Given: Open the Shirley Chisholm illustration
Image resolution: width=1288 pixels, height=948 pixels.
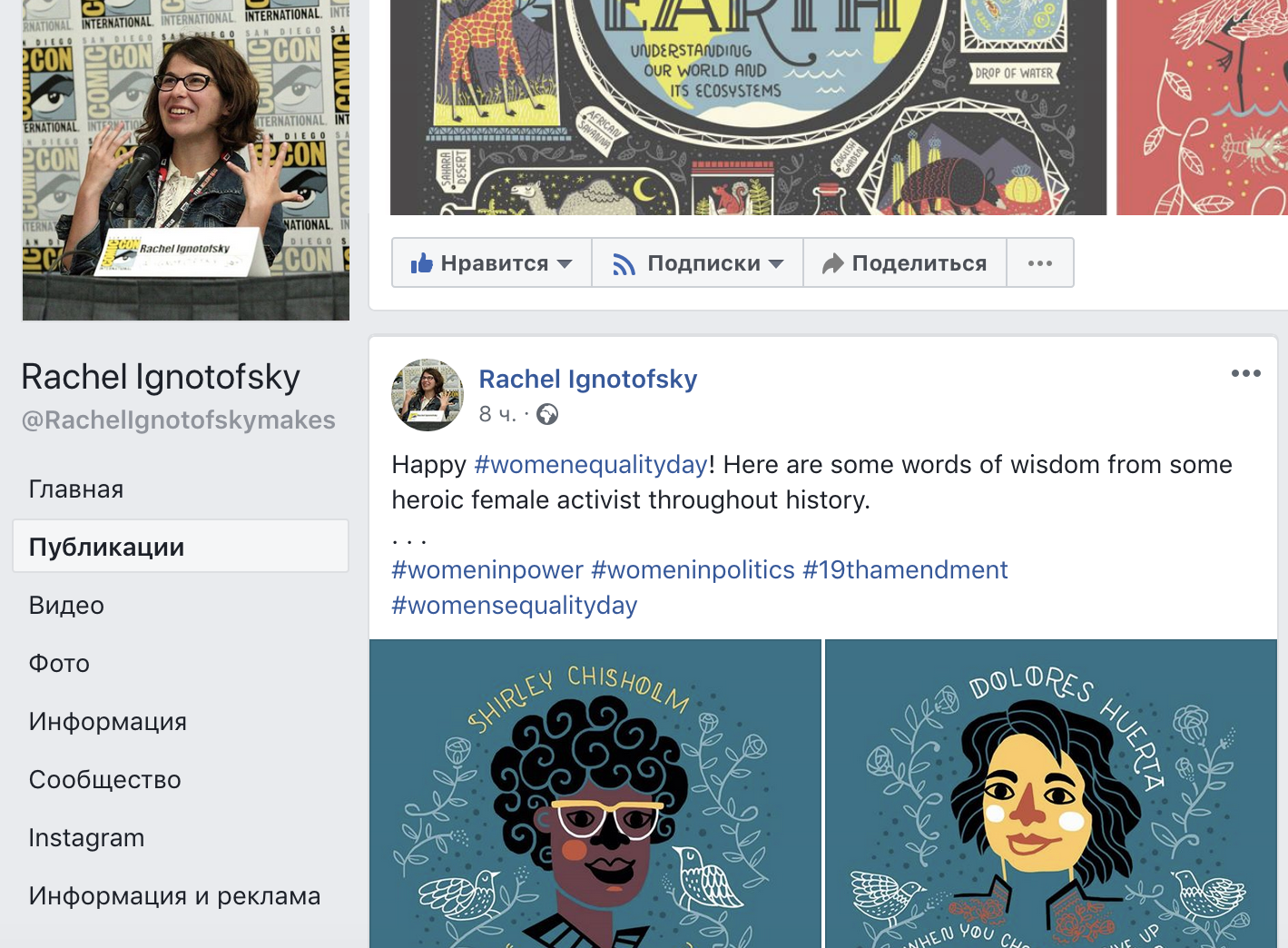Looking at the screenshot, I should [595, 794].
